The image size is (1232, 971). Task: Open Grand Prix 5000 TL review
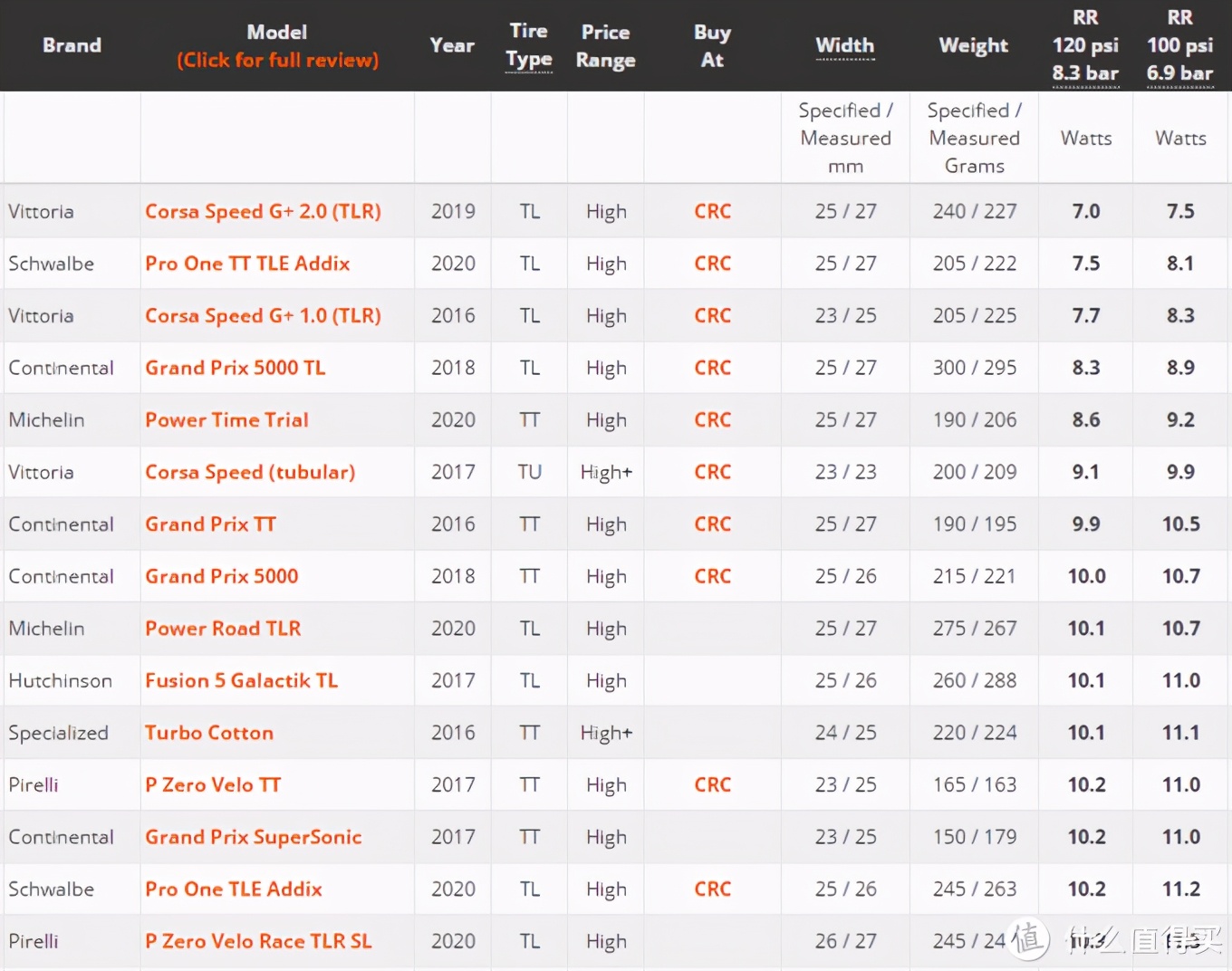[235, 368]
